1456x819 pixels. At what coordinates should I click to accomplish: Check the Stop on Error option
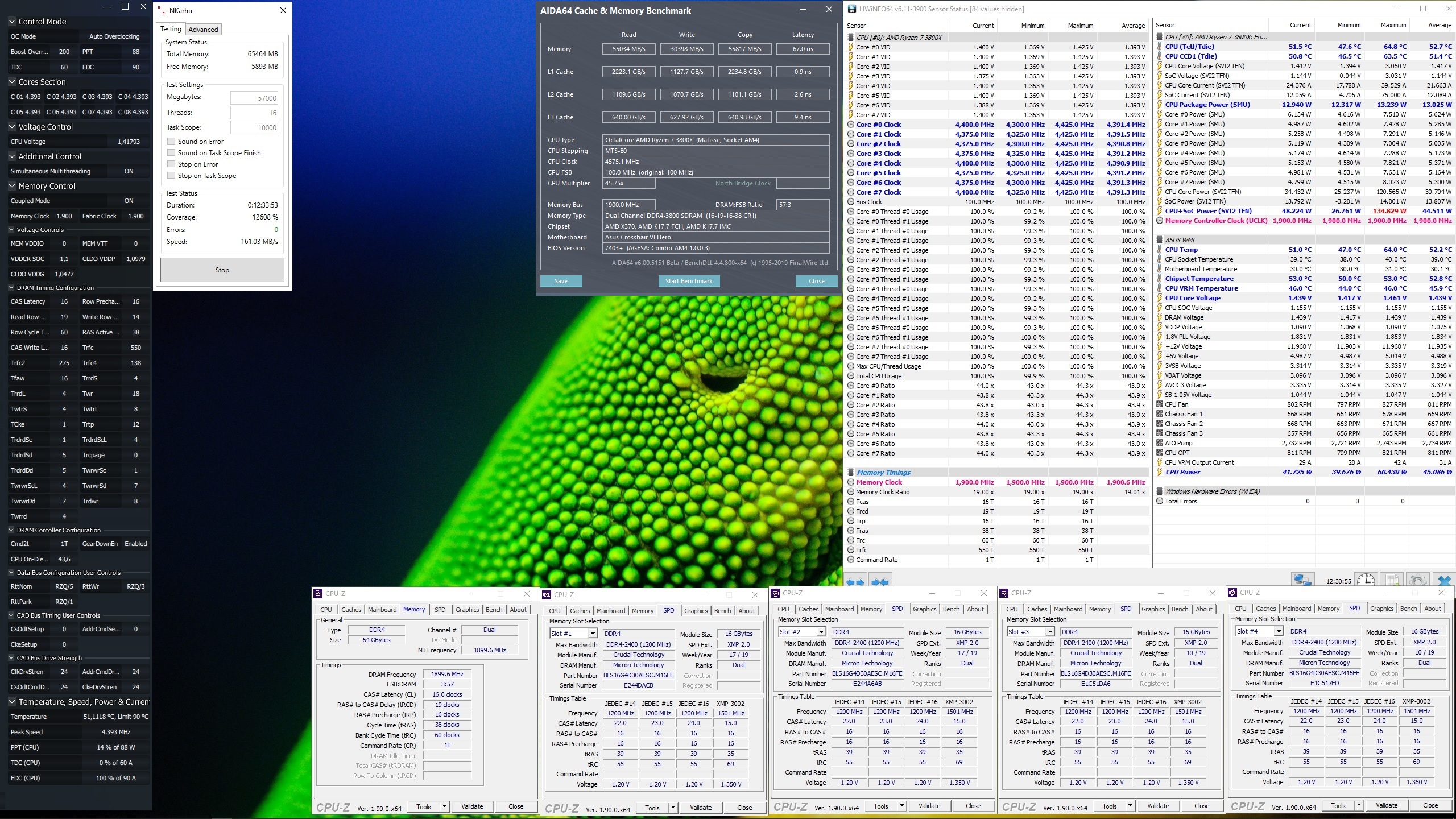(171, 164)
